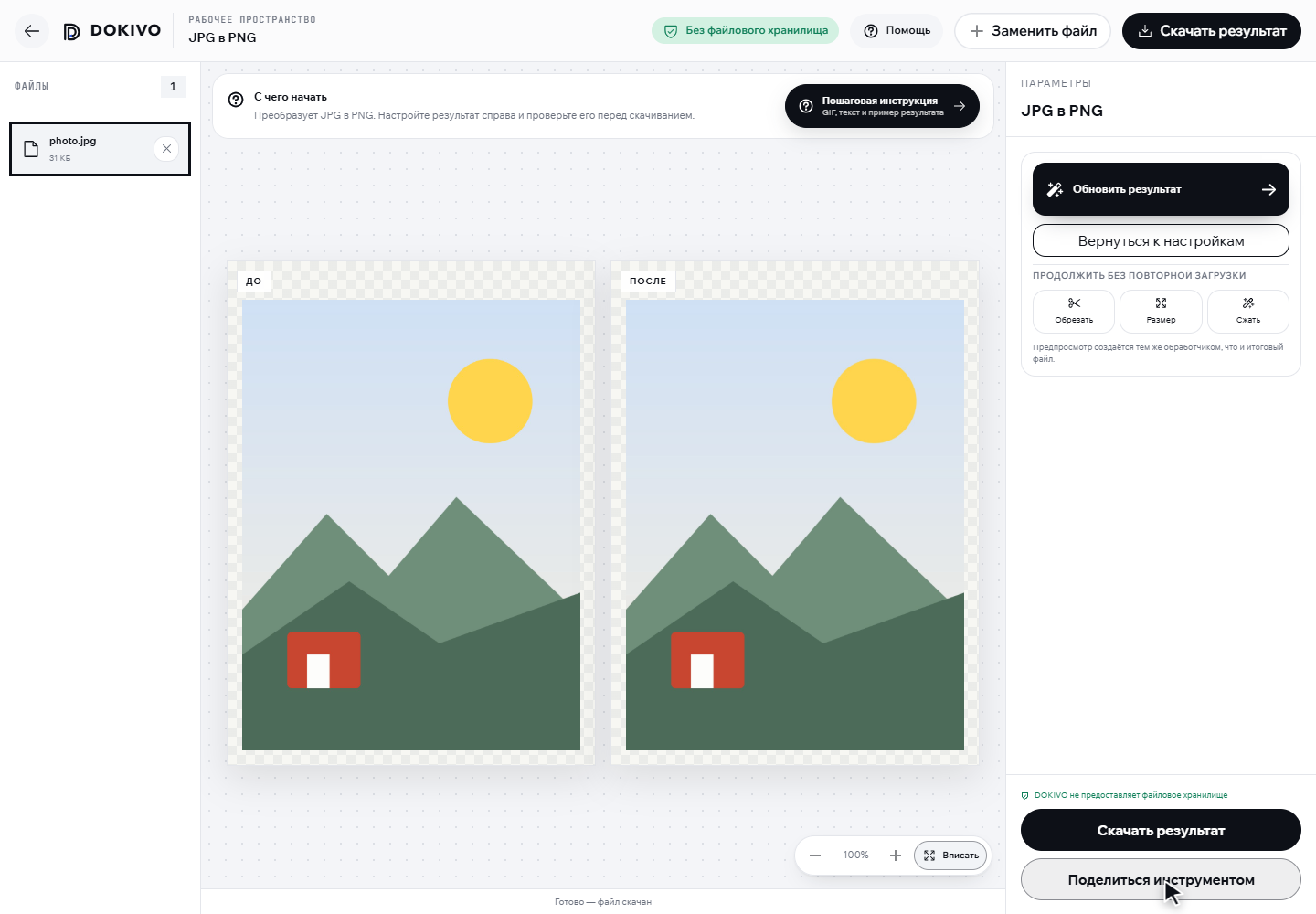This screenshot has width=1316, height=914.
Task: Open the Помощь help button
Action: pos(897,31)
